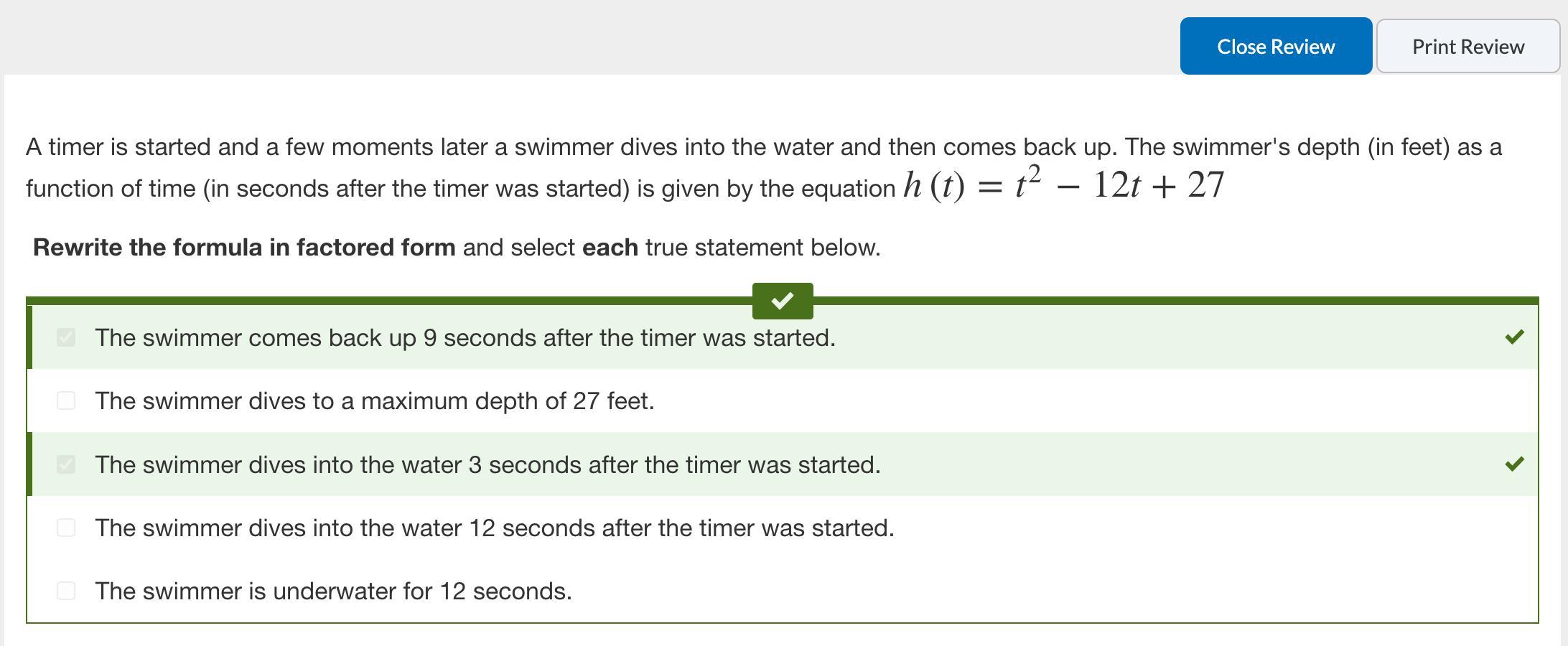The image size is (1568, 646).
Task: Select answer text 'underwater for 12 seconds'
Action: click(333, 591)
